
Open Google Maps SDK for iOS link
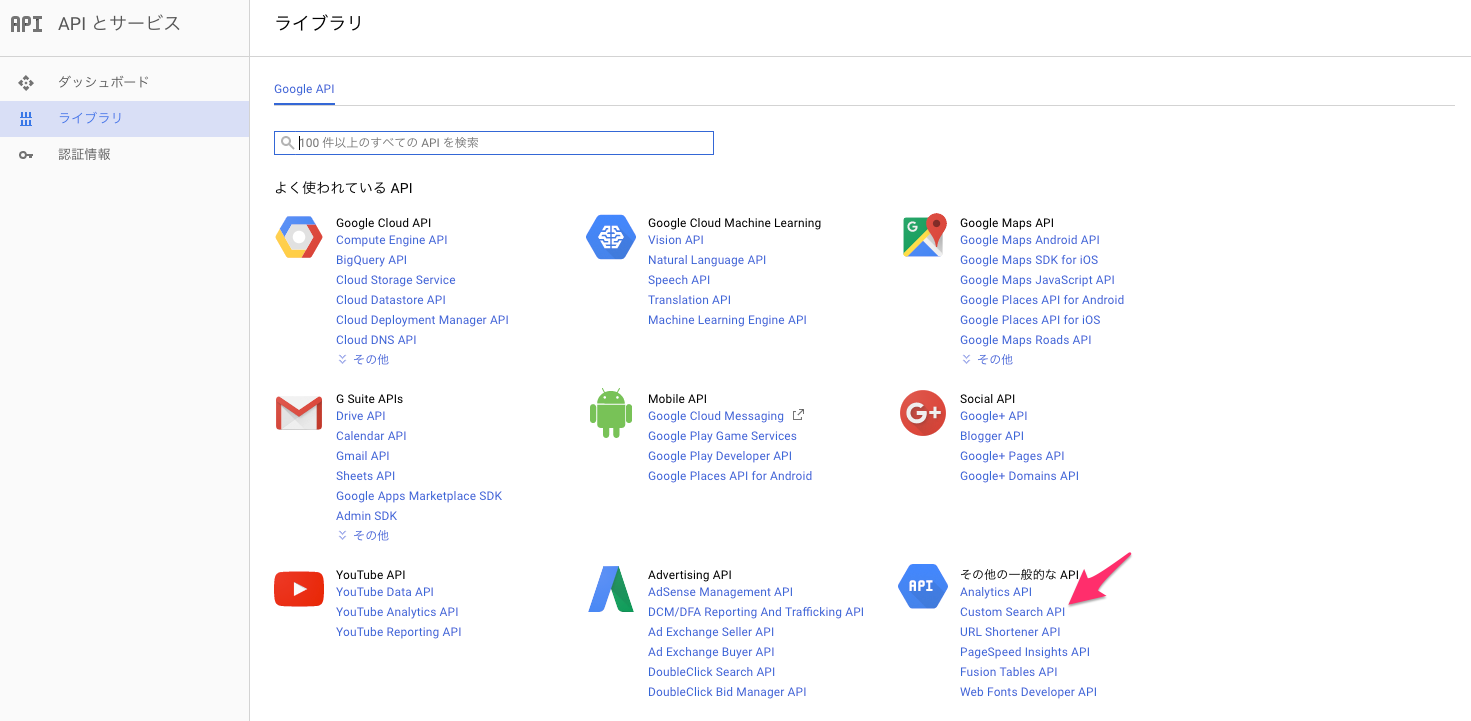click(x=1029, y=260)
